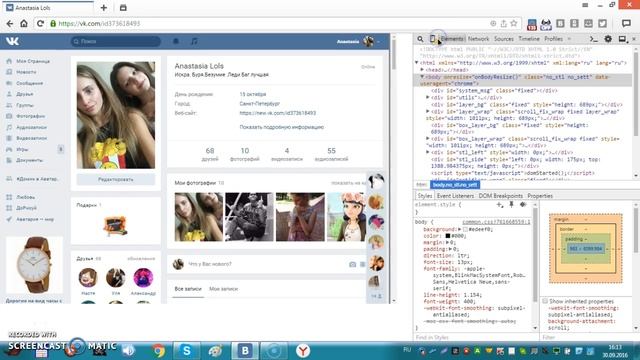Viewport: 640px width, 360px height.
Task: Open Yandex browser from the taskbar
Action: coord(303,351)
